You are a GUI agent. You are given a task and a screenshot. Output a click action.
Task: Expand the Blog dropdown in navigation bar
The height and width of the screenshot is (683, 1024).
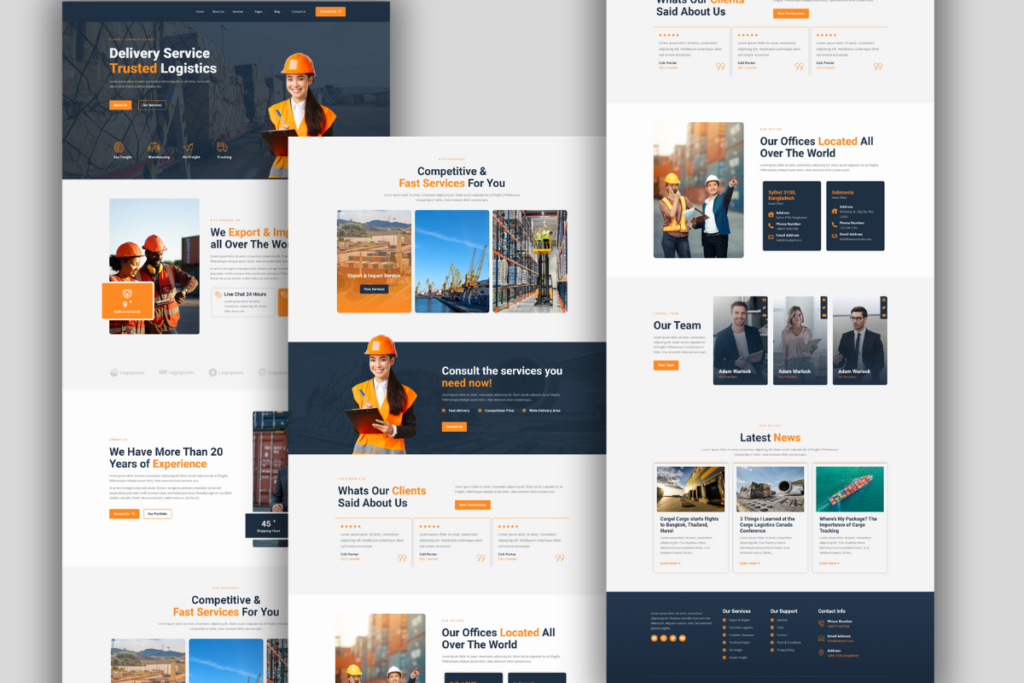click(x=277, y=12)
